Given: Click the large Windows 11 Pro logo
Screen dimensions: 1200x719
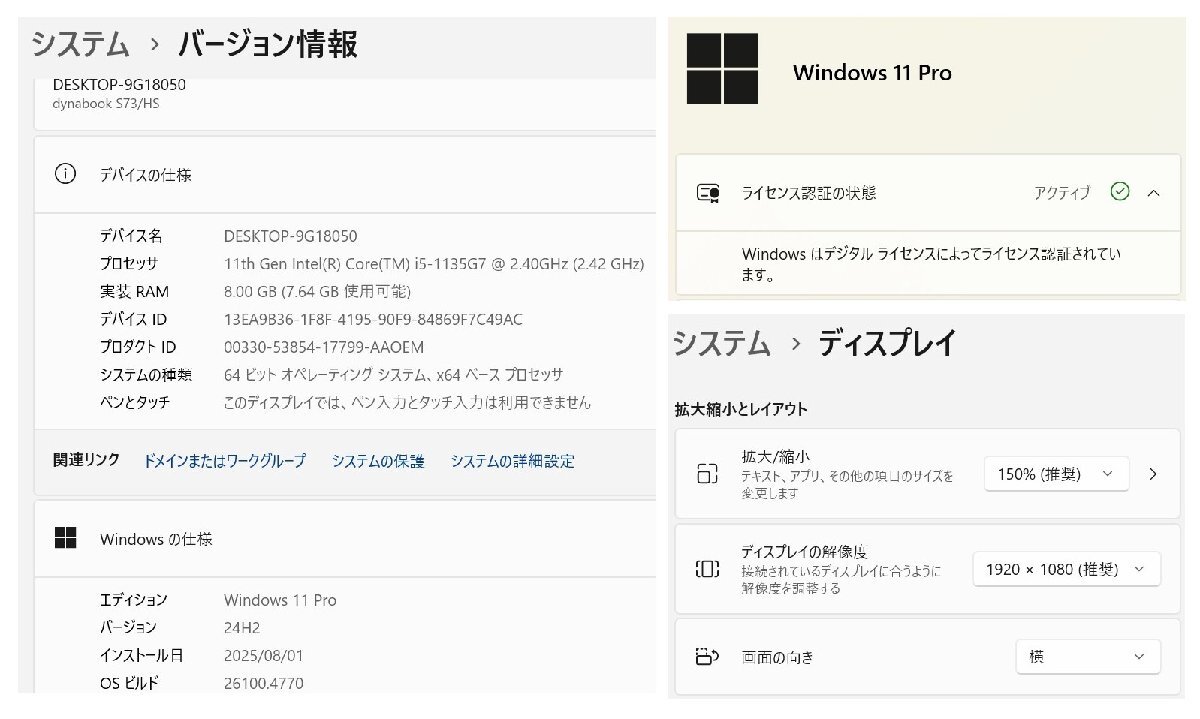Looking at the screenshot, I should pyautogui.click(x=722, y=68).
